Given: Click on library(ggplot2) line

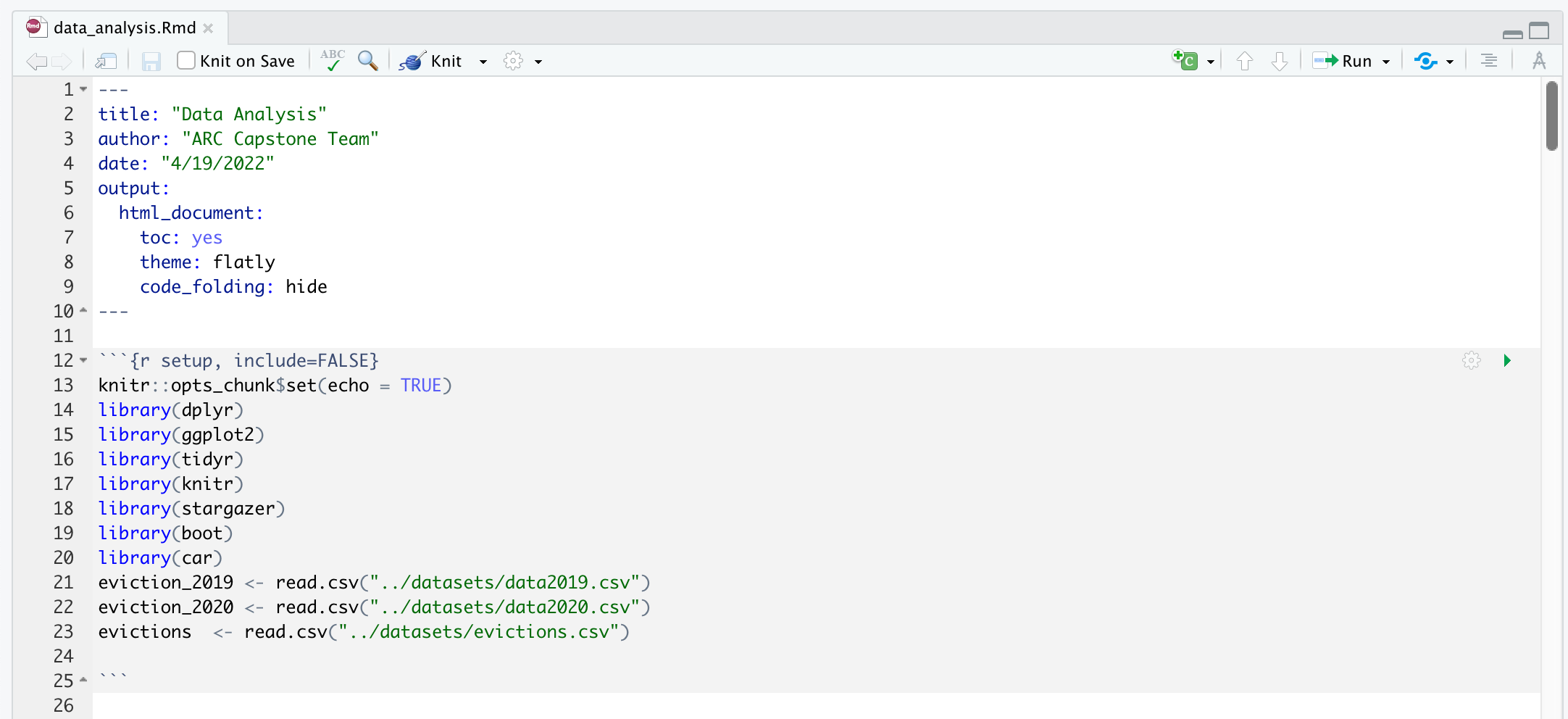Looking at the screenshot, I should point(182,435).
